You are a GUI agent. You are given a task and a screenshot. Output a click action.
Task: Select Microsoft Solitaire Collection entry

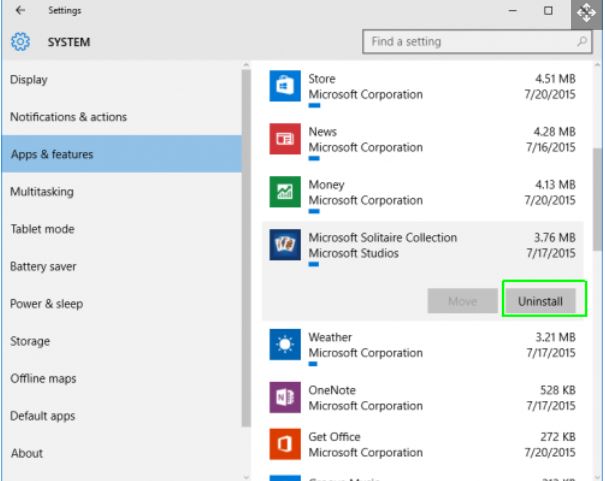tap(382, 238)
